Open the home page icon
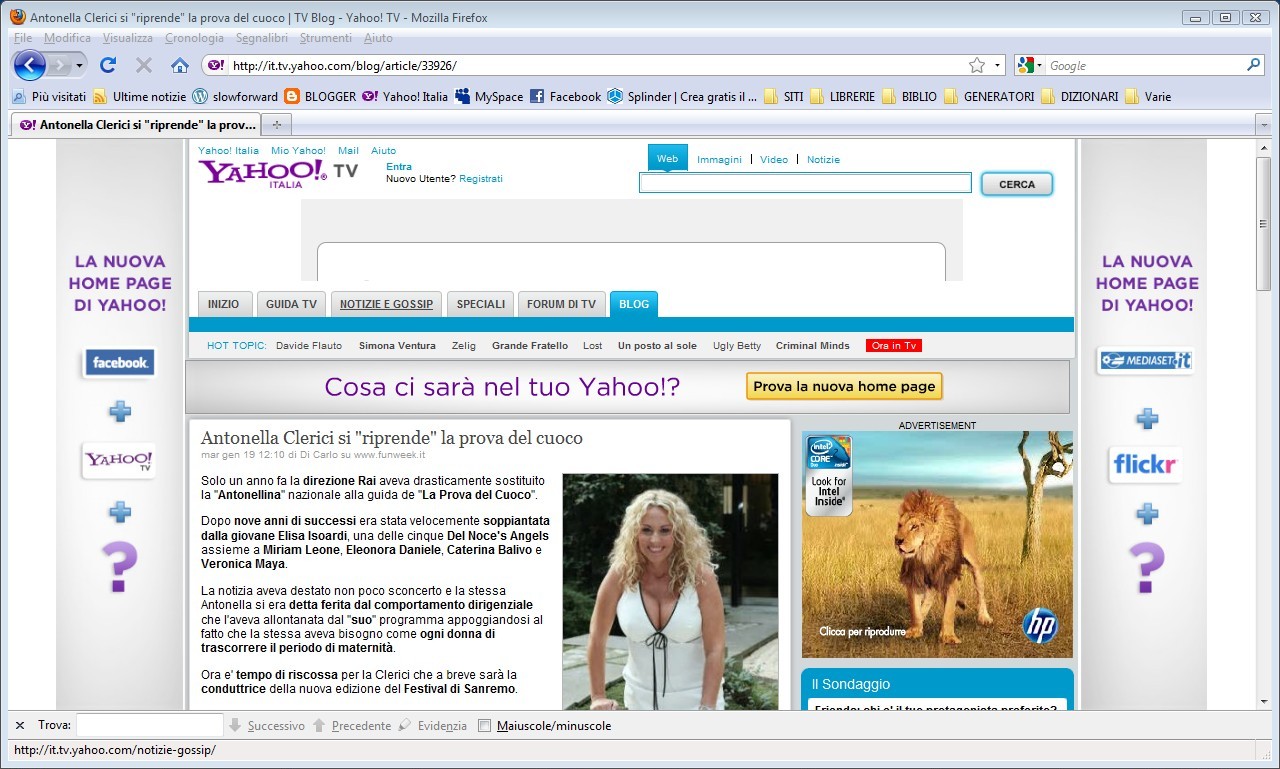The width and height of the screenshot is (1280, 769). tap(180, 65)
